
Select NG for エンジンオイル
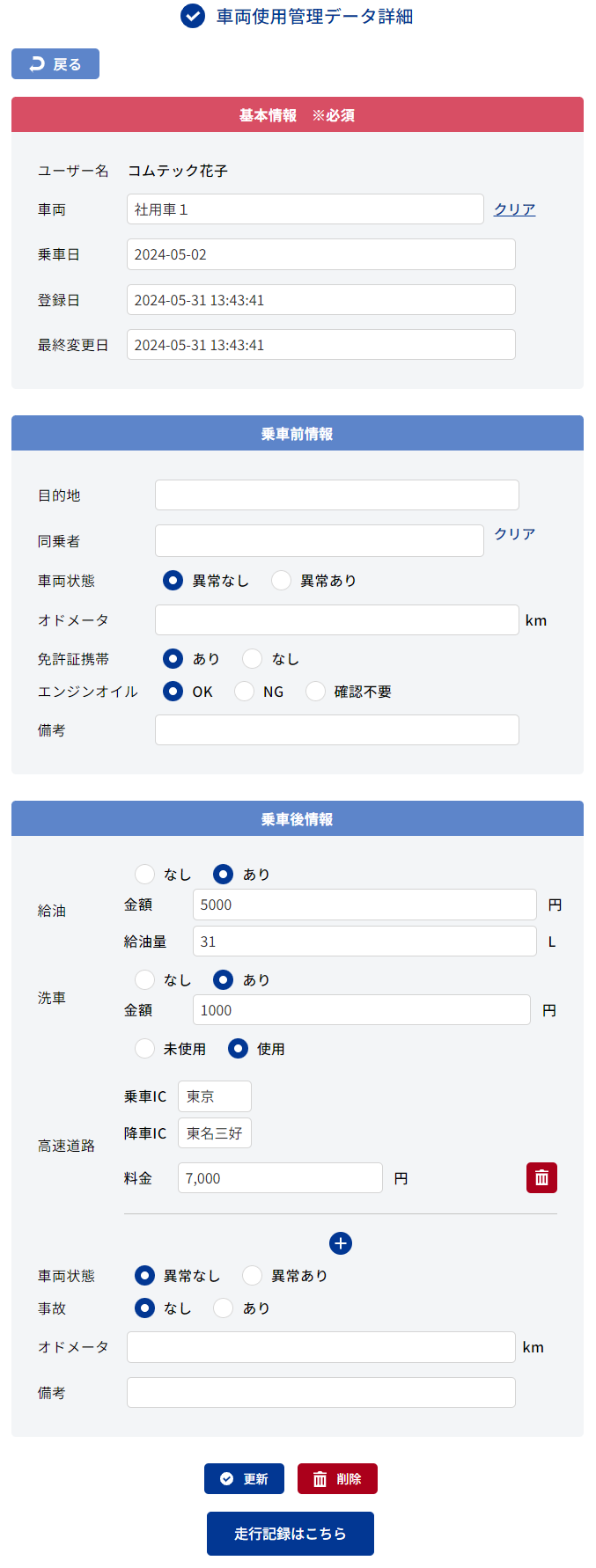pos(245,692)
